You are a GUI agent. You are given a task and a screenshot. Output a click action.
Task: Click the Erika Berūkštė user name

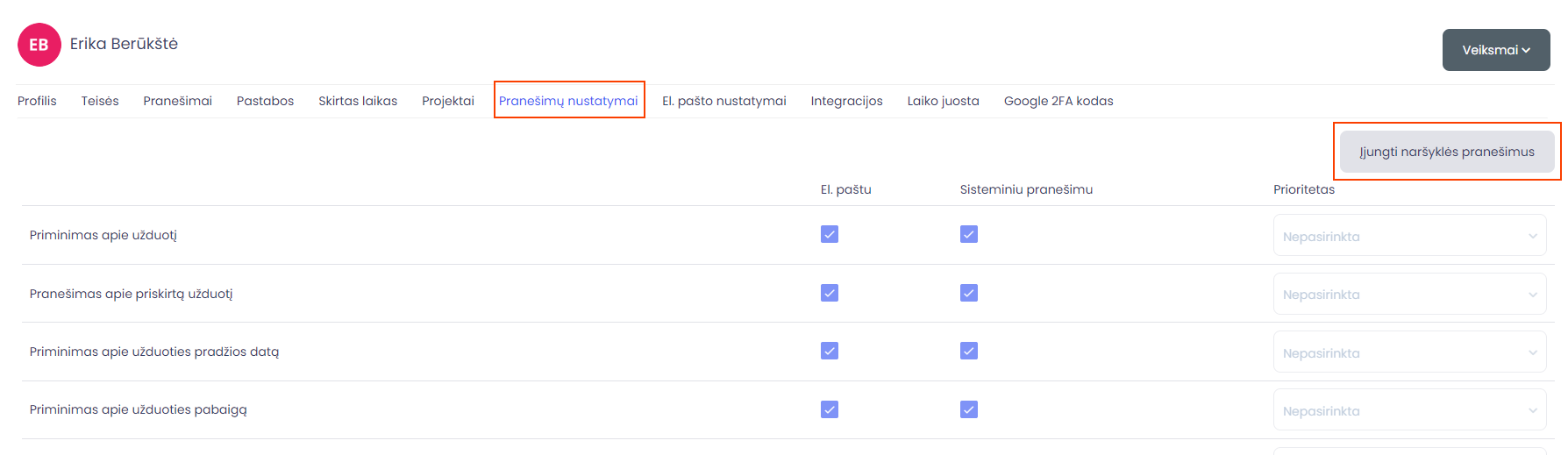point(124,44)
